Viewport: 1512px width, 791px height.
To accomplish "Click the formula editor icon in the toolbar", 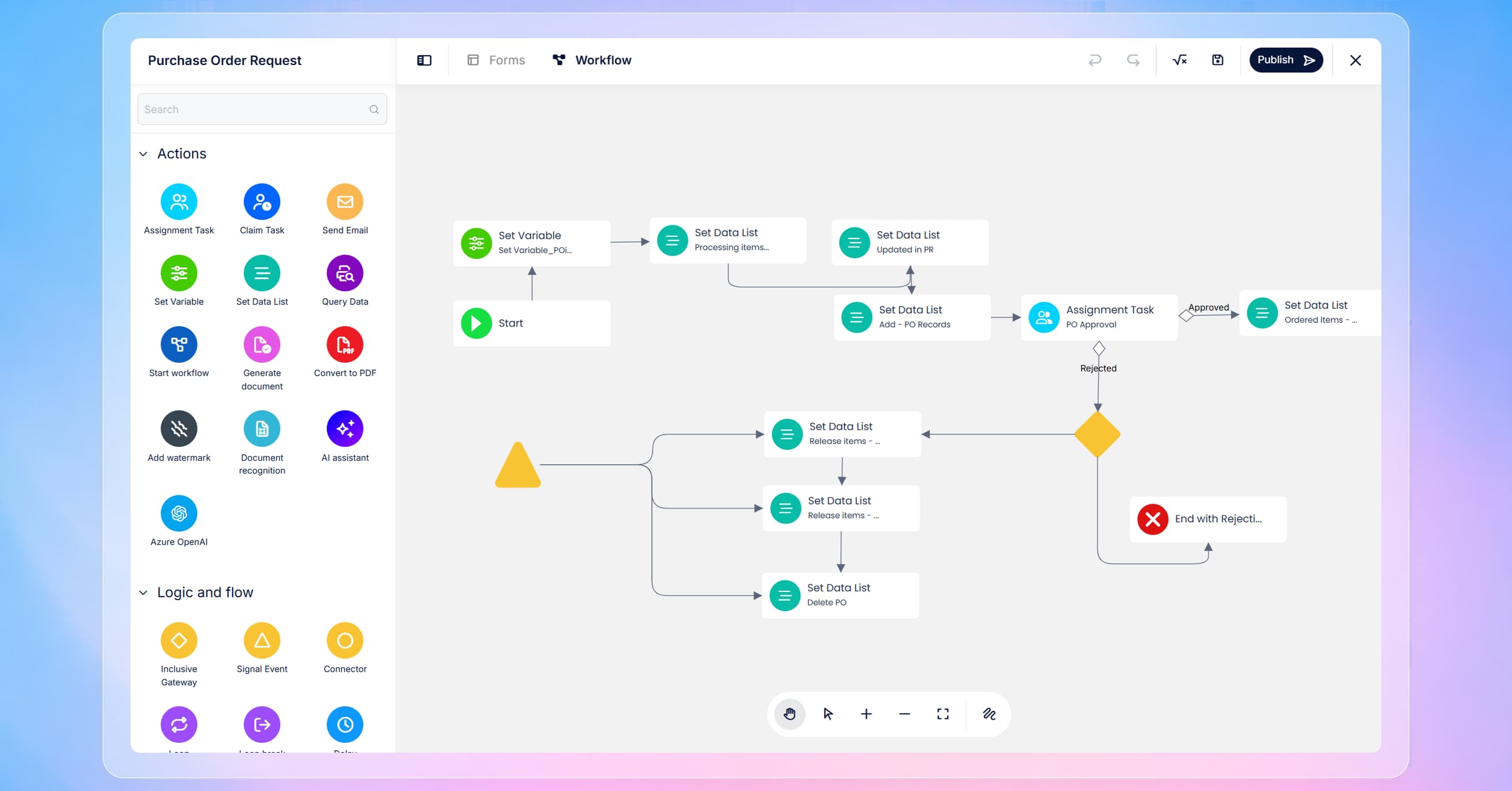I will pyautogui.click(x=1179, y=60).
